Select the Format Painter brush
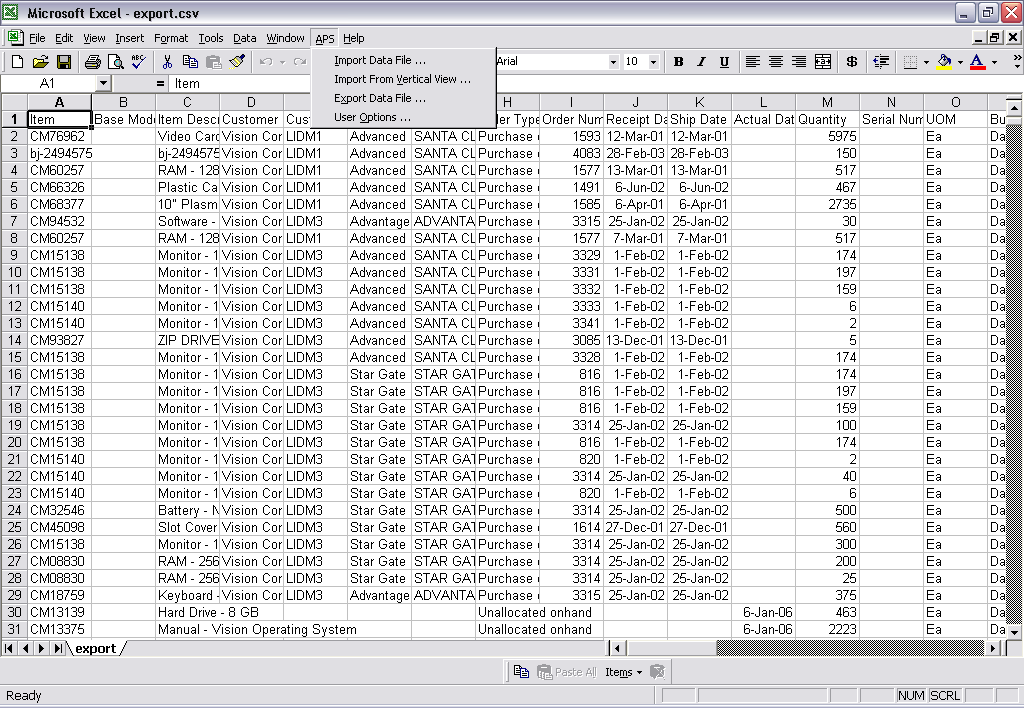Screen dimensions: 1024x708 click(x=237, y=61)
